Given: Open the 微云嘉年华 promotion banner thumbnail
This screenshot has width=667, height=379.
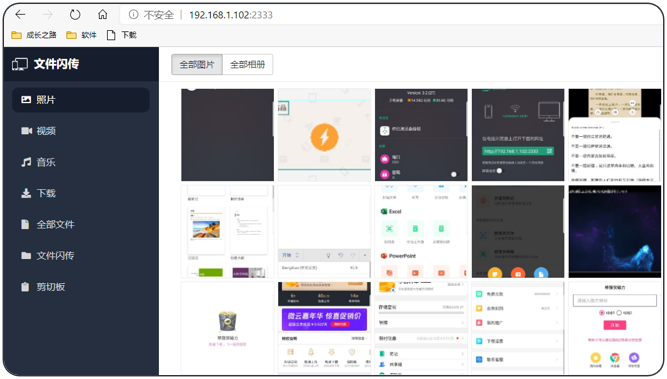Looking at the screenshot, I should click(x=324, y=328).
